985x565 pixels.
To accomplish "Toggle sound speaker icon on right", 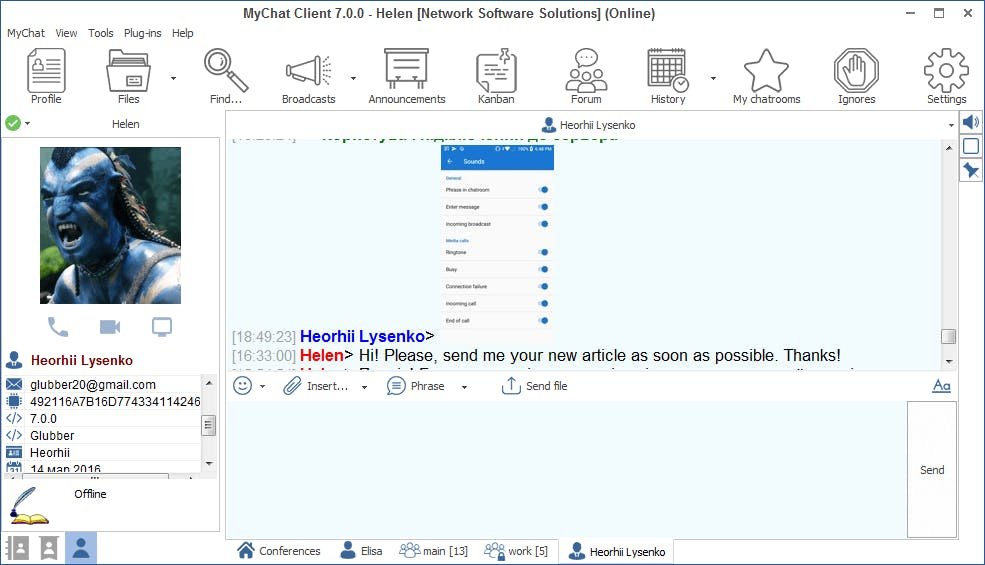I will point(971,122).
